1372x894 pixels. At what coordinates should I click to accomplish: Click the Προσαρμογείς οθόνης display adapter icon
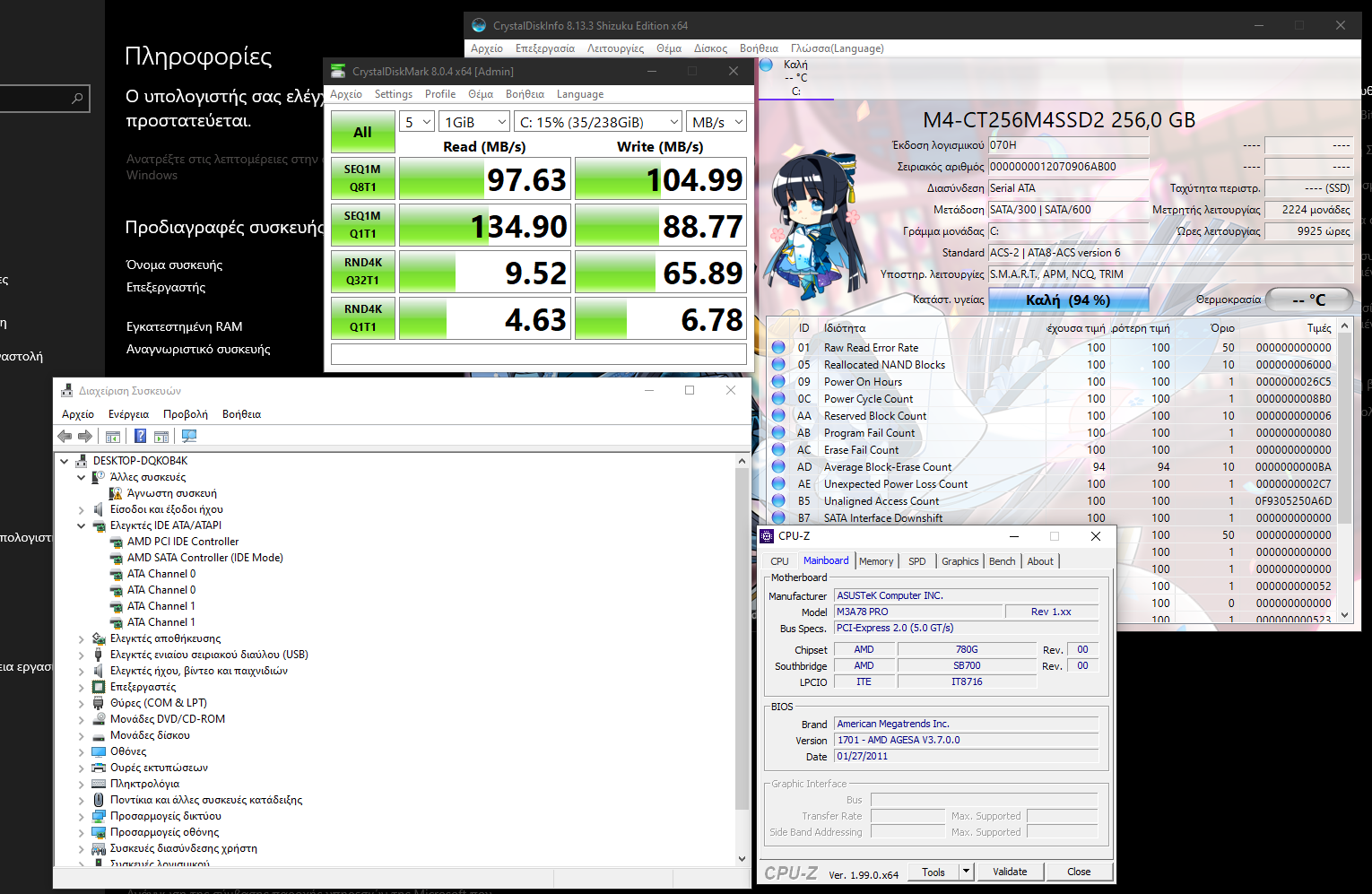click(99, 832)
